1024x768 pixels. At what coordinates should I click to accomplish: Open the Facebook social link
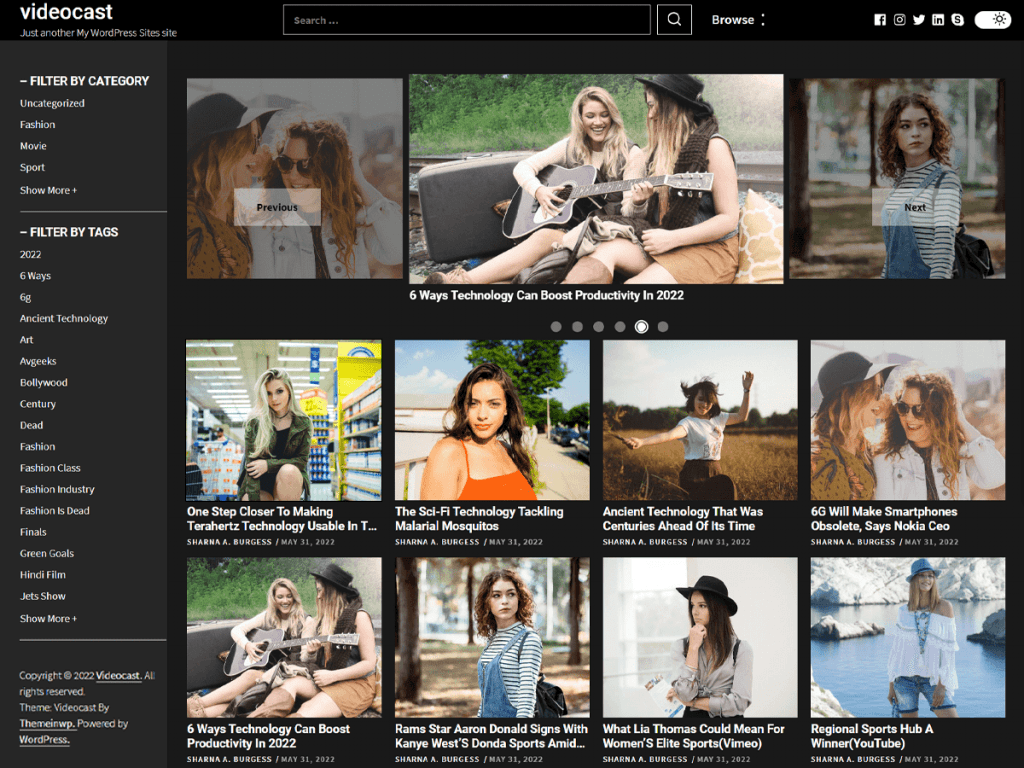880,20
